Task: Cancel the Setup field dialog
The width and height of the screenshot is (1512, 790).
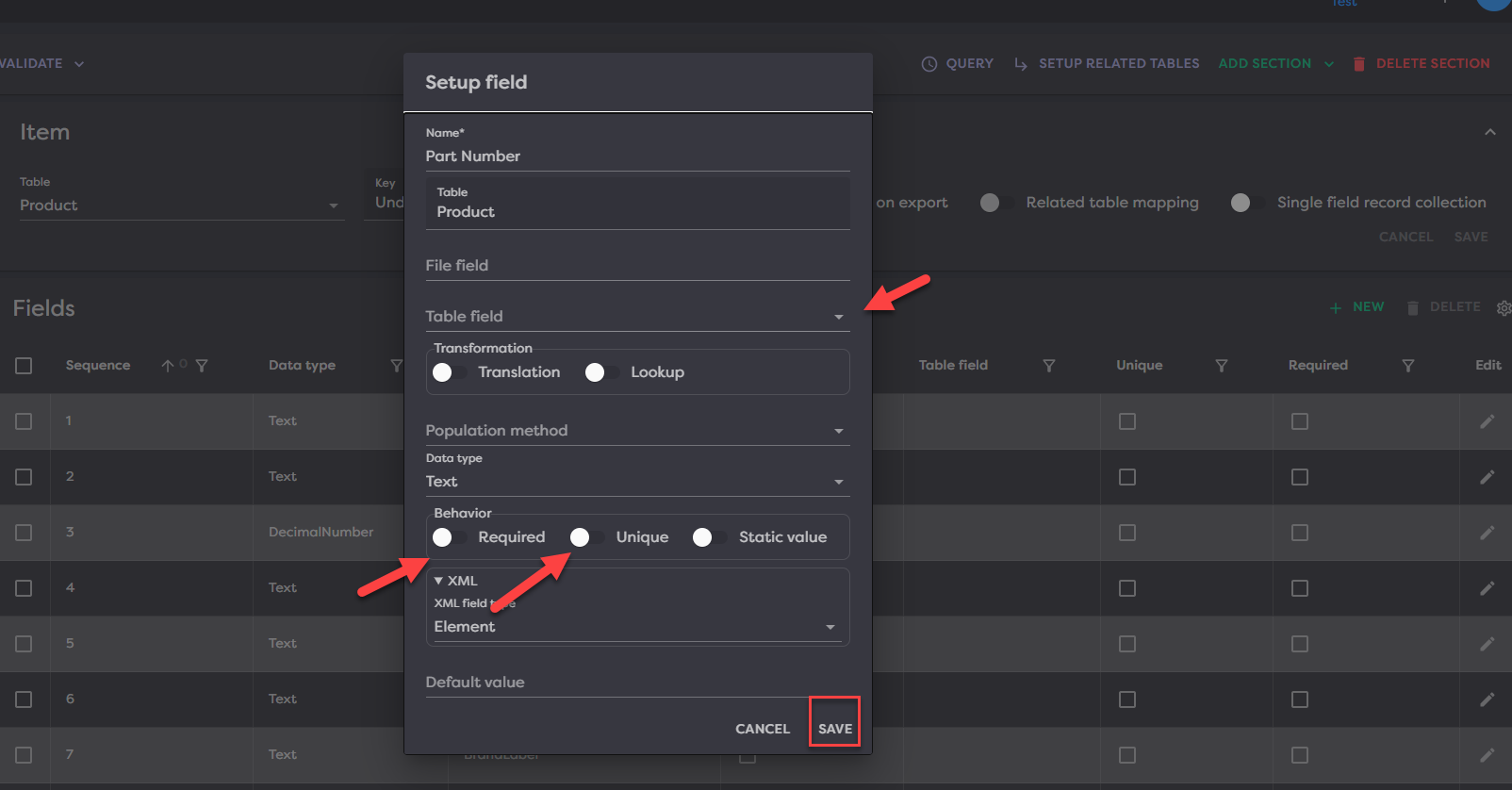Action: [762, 729]
